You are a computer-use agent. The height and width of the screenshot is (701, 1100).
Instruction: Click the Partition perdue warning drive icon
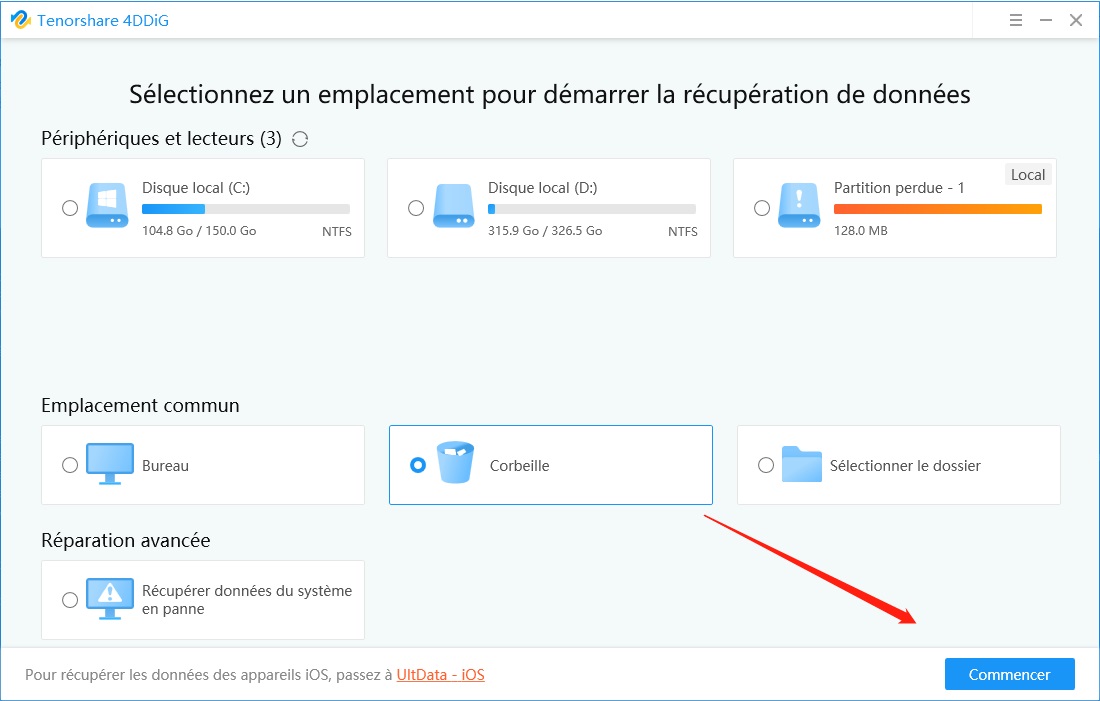tap(799, 206)
